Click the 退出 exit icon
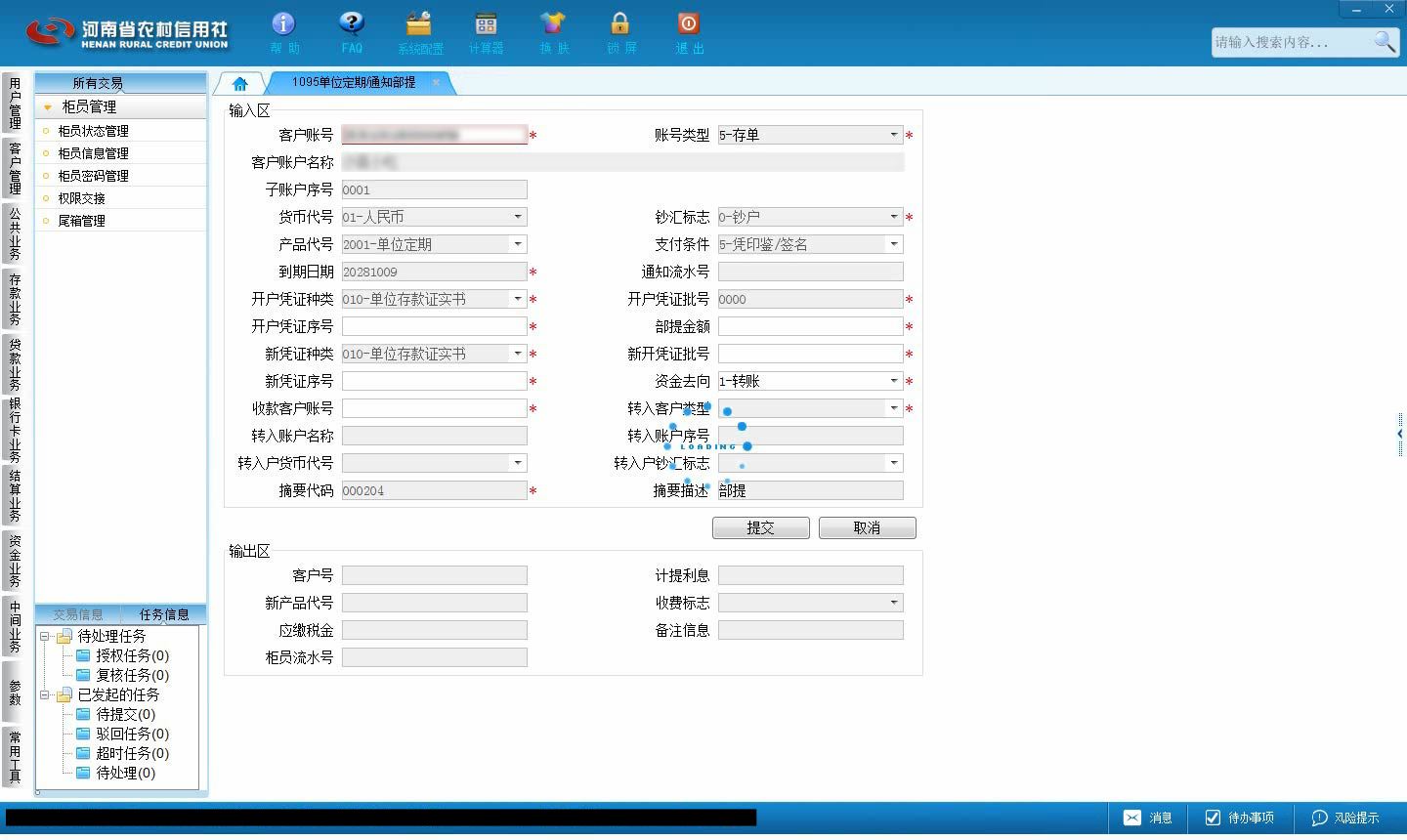This screenshot has width=1407, height=840. [689, 33]
